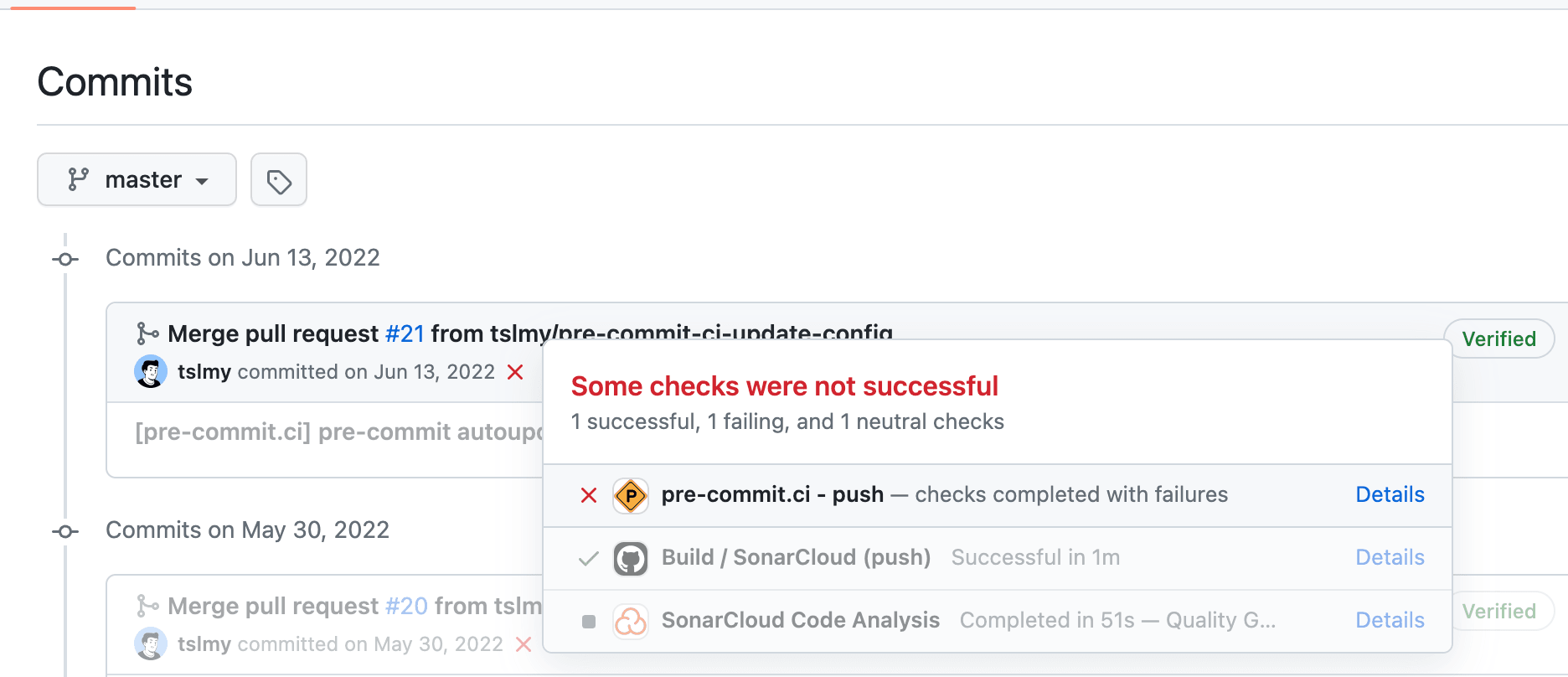Click the dropdown chevron on the branch selector
1568x677 pixels.
[x=201, y=181]
